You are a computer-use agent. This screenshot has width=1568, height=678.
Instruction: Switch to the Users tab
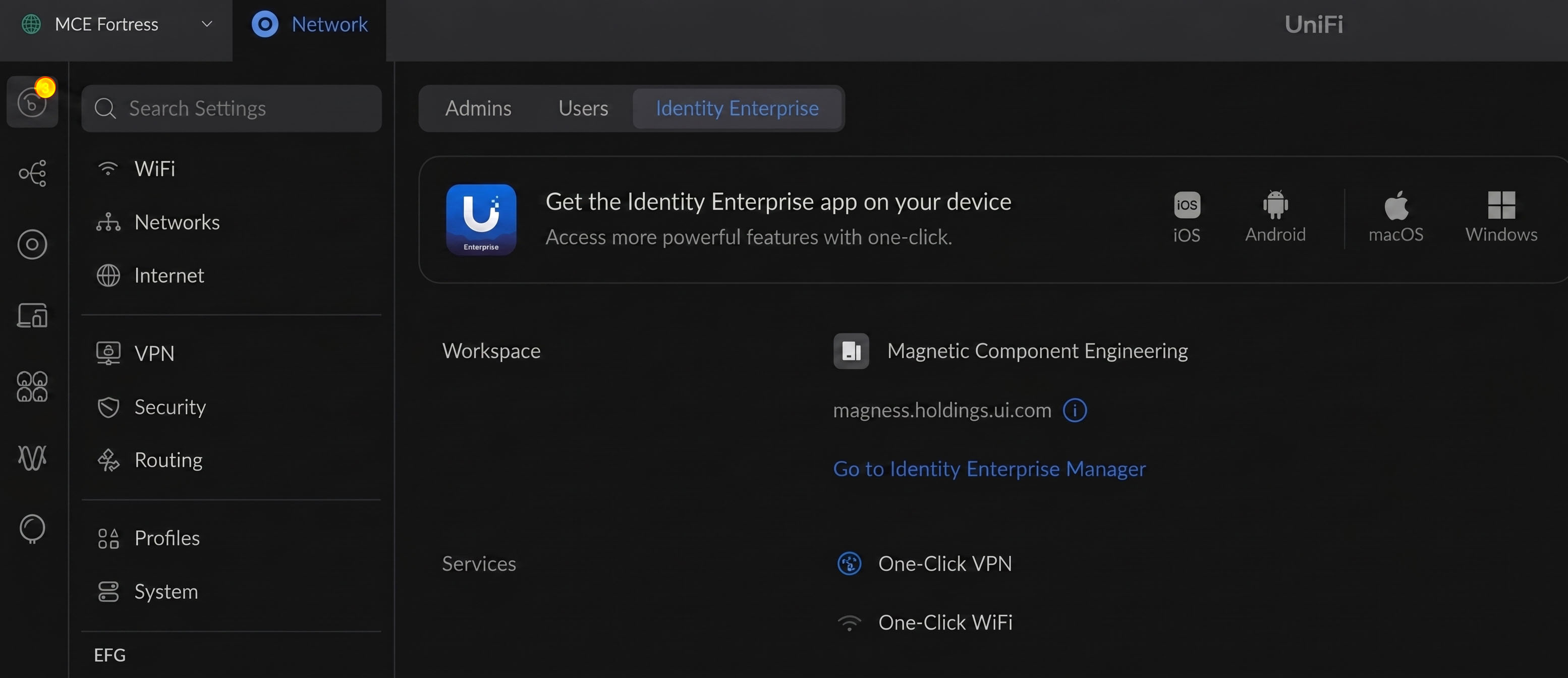(x=583, y=108)
